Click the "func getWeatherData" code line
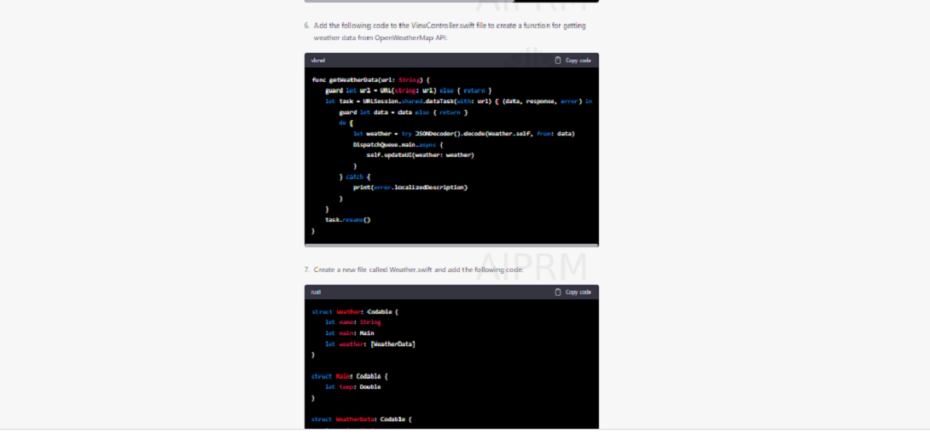The height and width of the screenshot is (434, 930). [370, 79]
